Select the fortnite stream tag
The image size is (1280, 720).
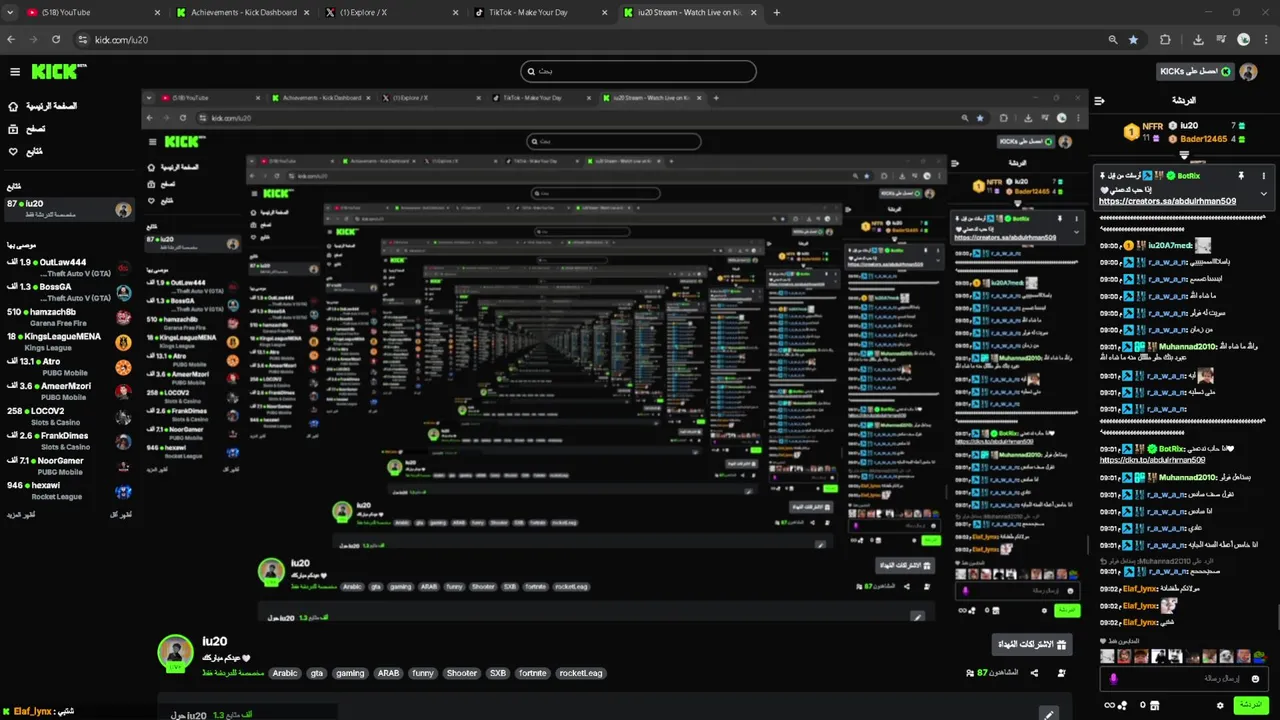pyautogui.click(x=532, y=673)
